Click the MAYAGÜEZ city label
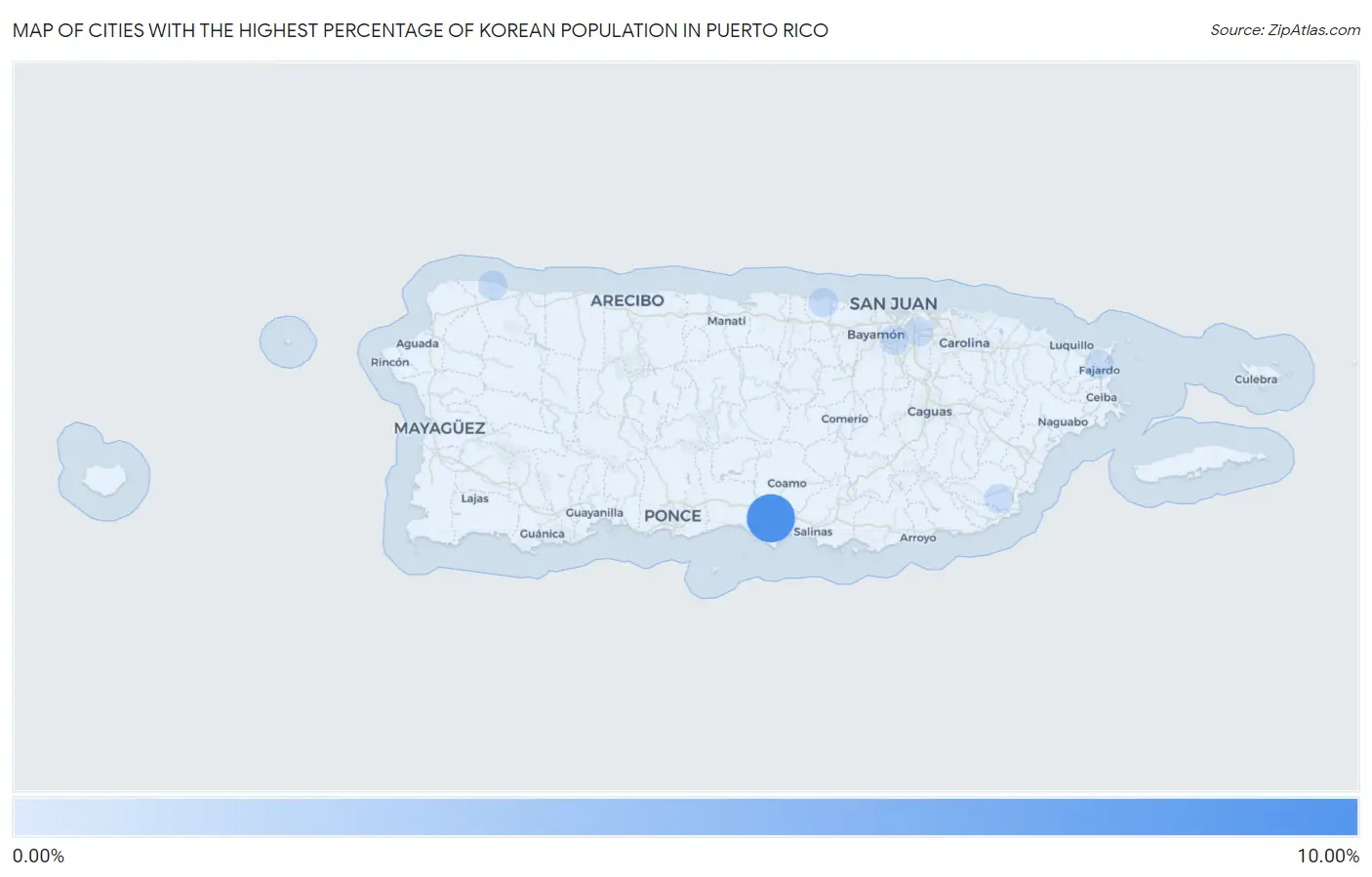 click(439, 428)
